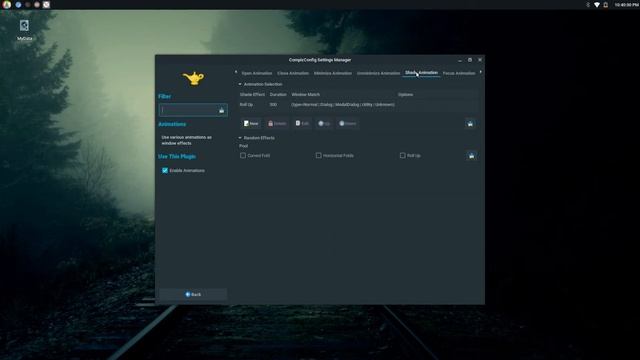The image size is (640, 360).
Task: Enable the Horizontal Folds random effect
Action: click(318, 156)
